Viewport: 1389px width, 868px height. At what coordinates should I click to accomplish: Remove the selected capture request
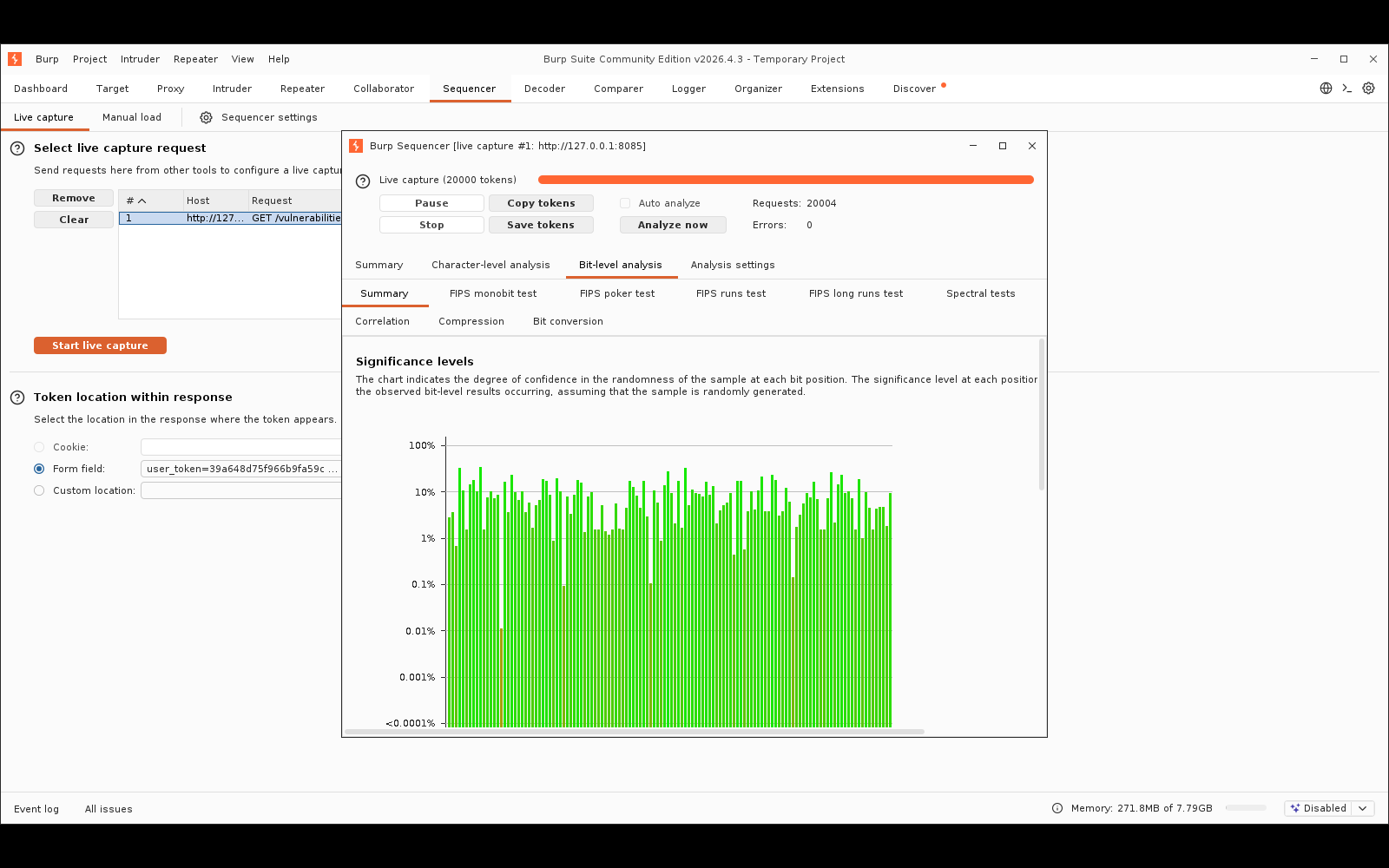coord(74,198)
